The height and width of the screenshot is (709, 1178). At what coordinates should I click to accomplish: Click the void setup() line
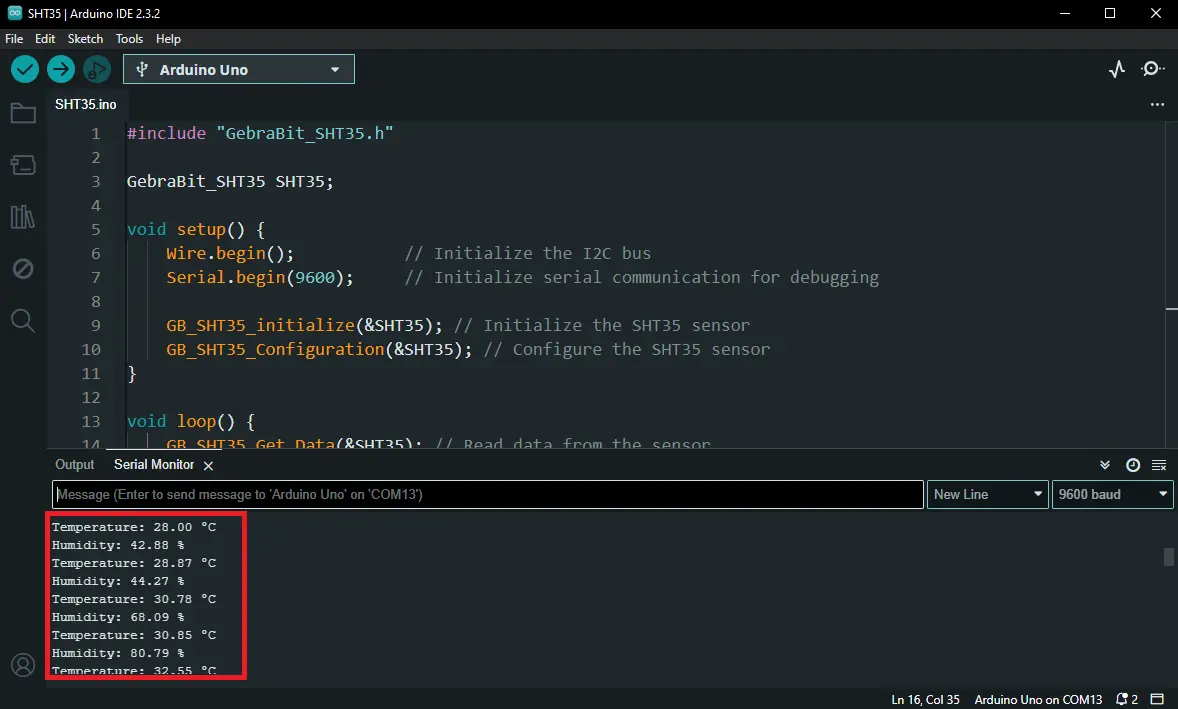coord(195,229)
